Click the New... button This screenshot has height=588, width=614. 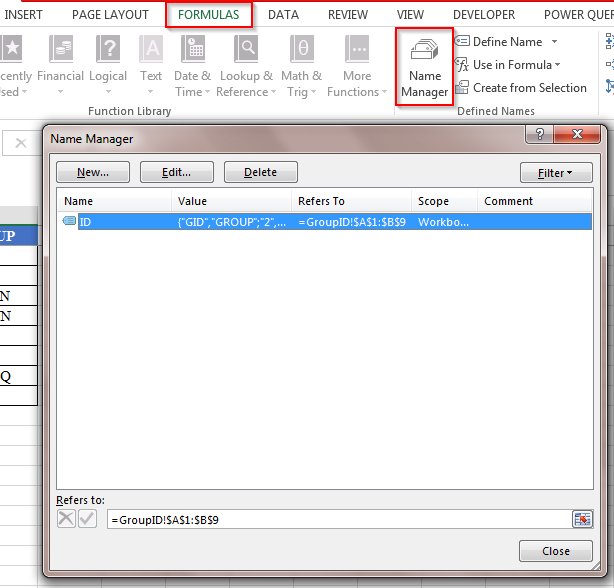click(92, 172)
